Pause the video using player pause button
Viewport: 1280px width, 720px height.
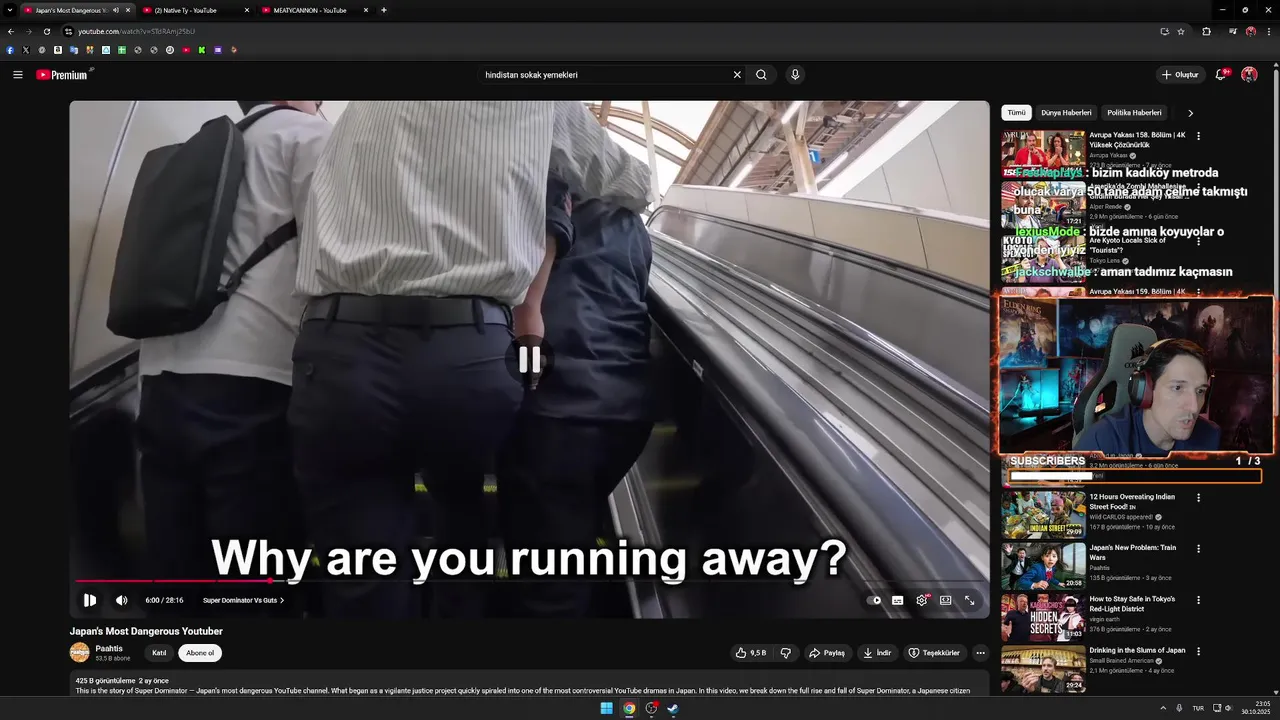coord(90,600)
